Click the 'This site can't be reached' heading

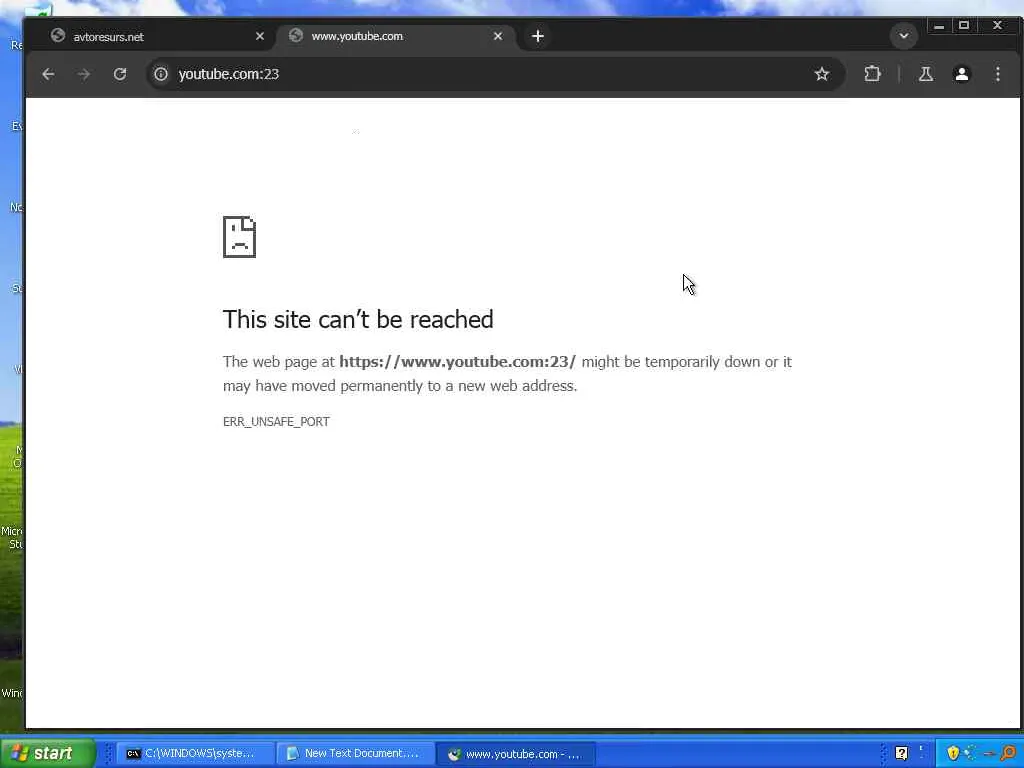click(358, 319)
